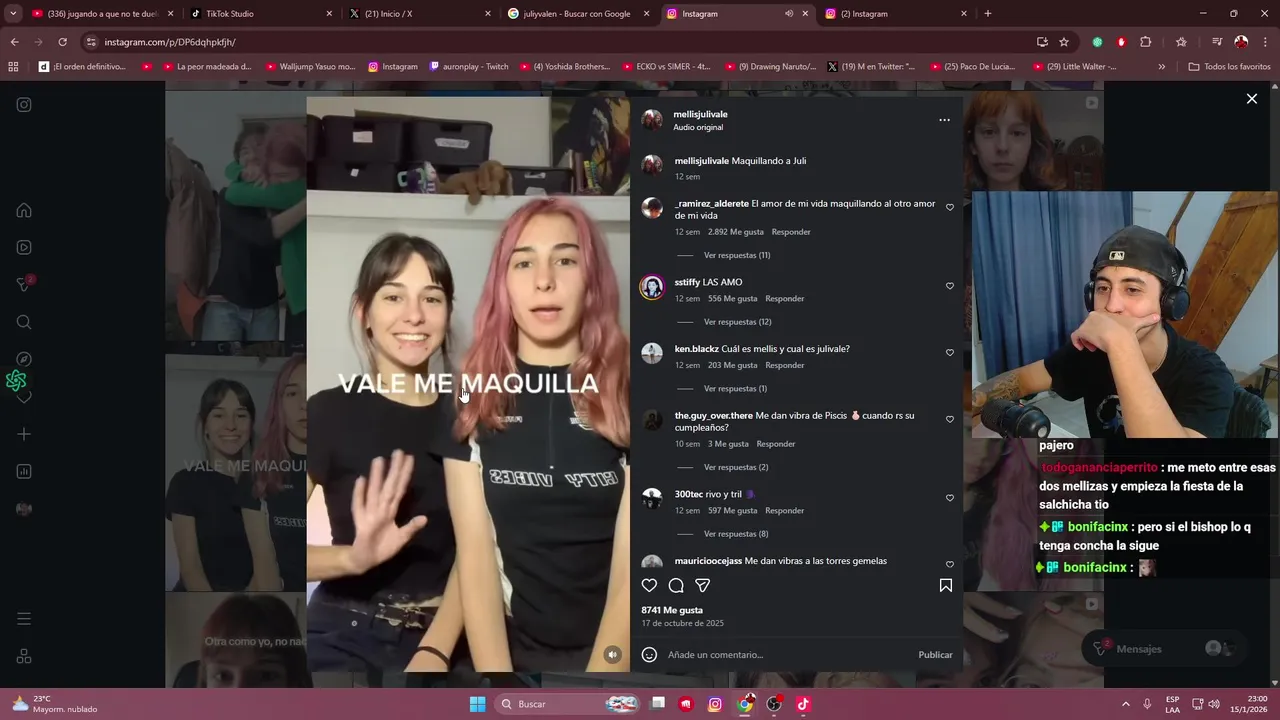Open sstiffy profile avatar
1280x720 pixels.
(x=652, y=288)
